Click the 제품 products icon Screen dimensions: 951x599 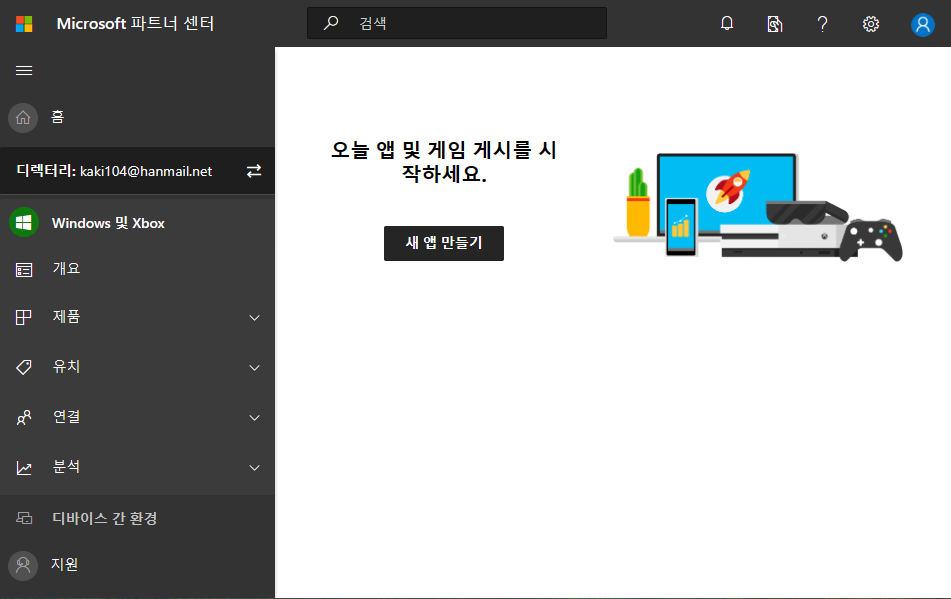click(x=24, y=317)
